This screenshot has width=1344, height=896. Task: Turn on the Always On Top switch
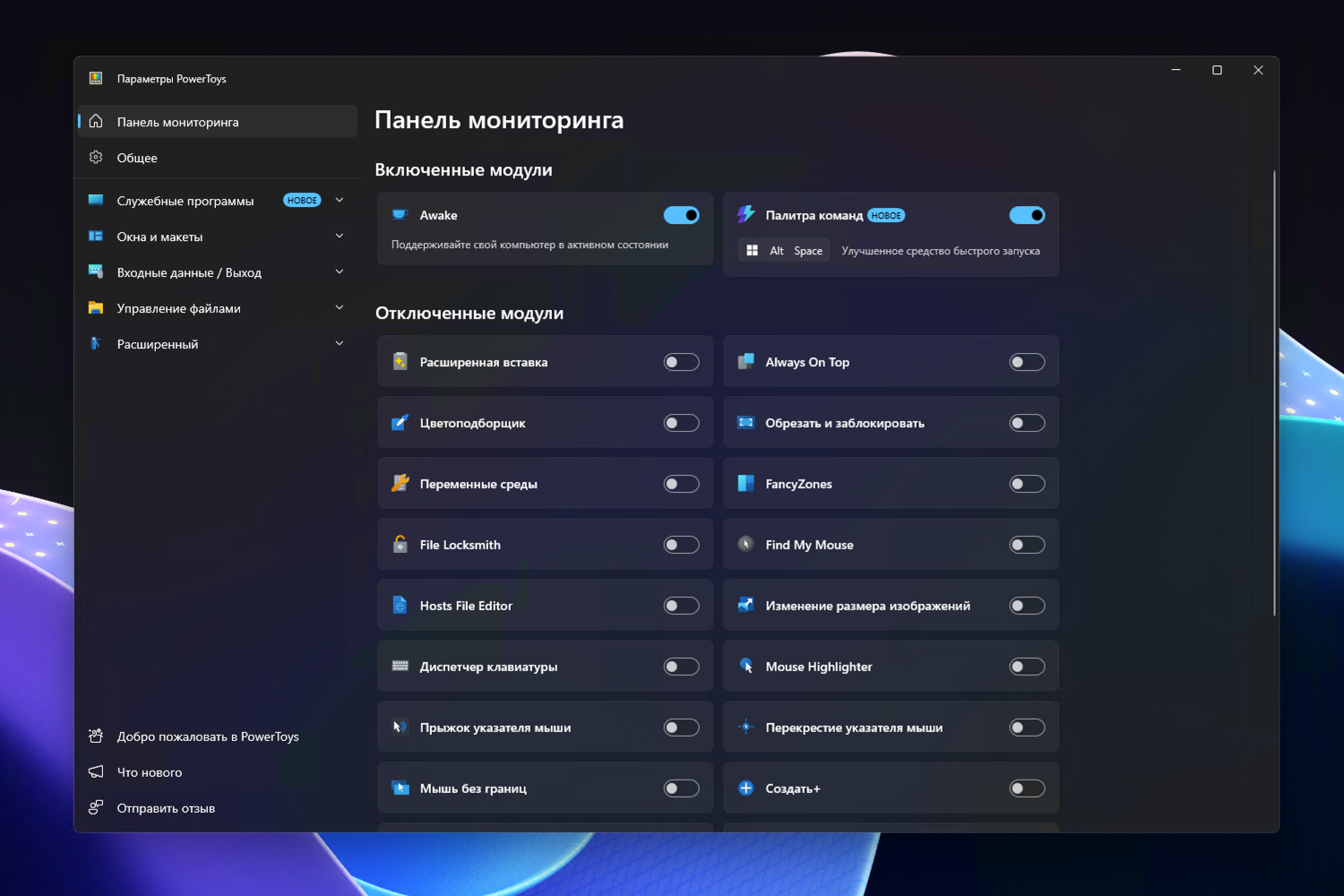point(1027,362)
